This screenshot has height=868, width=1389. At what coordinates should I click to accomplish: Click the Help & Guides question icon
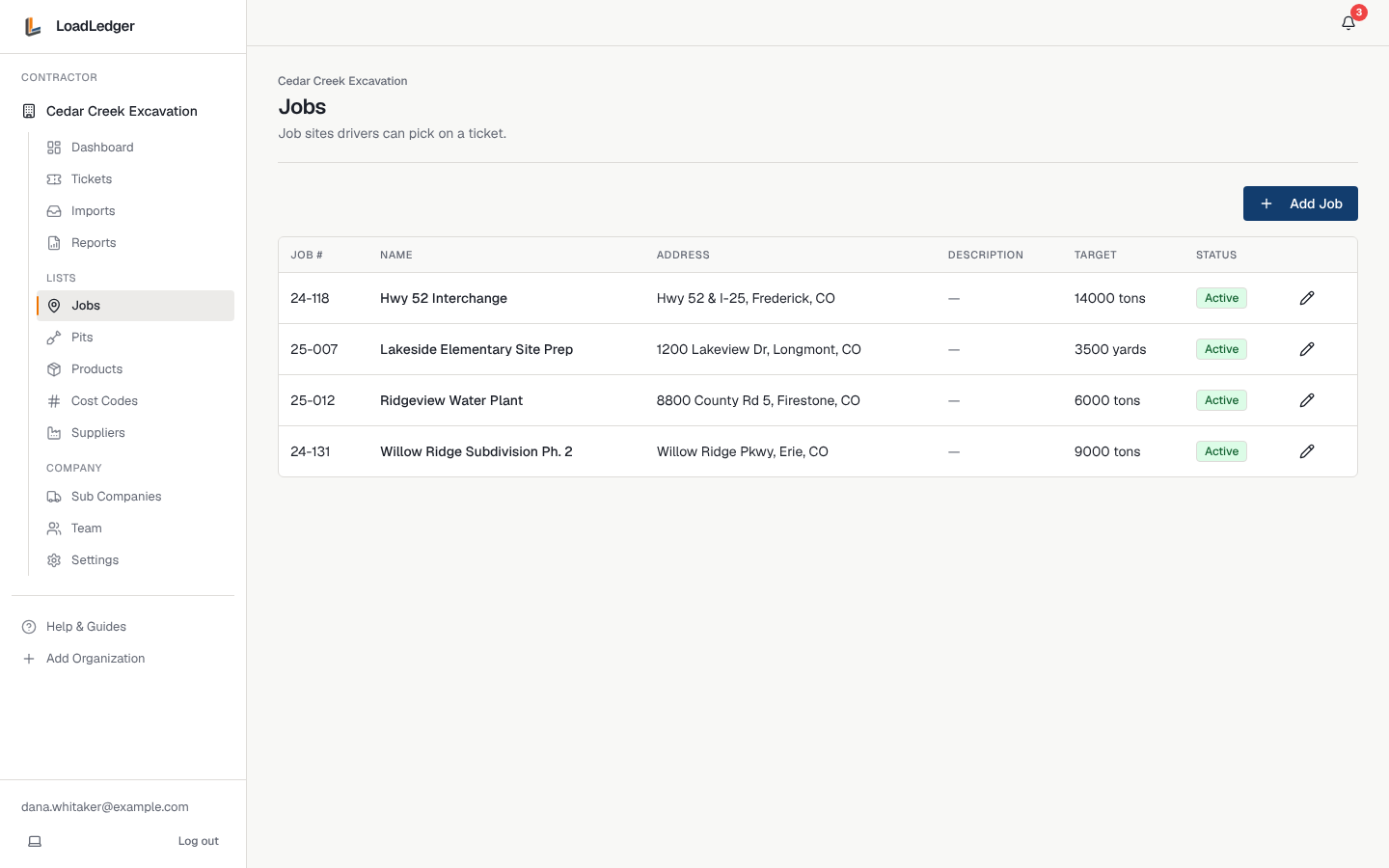pyautogui.click(x=29, y=627)
